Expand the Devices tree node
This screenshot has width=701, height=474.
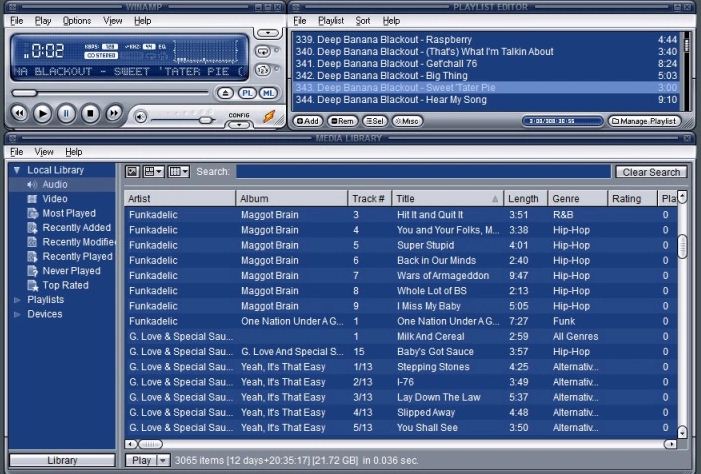[x=17, y=314]
